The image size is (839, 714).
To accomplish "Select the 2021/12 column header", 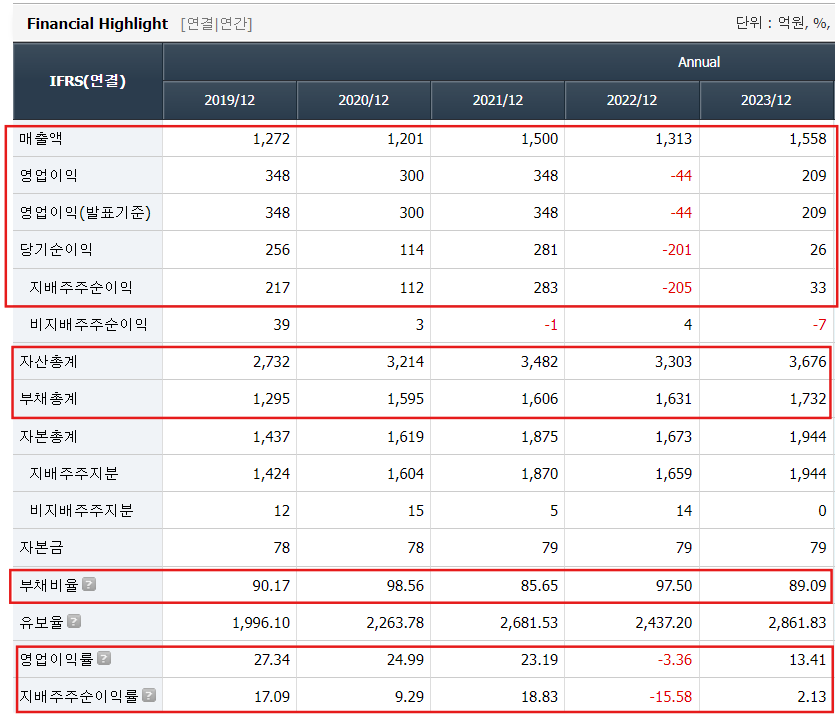I will tap(498, 100).
